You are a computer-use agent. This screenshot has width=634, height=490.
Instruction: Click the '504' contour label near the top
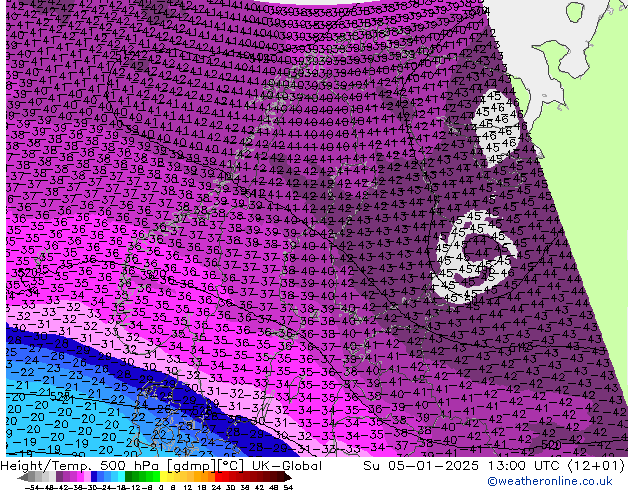480,11
